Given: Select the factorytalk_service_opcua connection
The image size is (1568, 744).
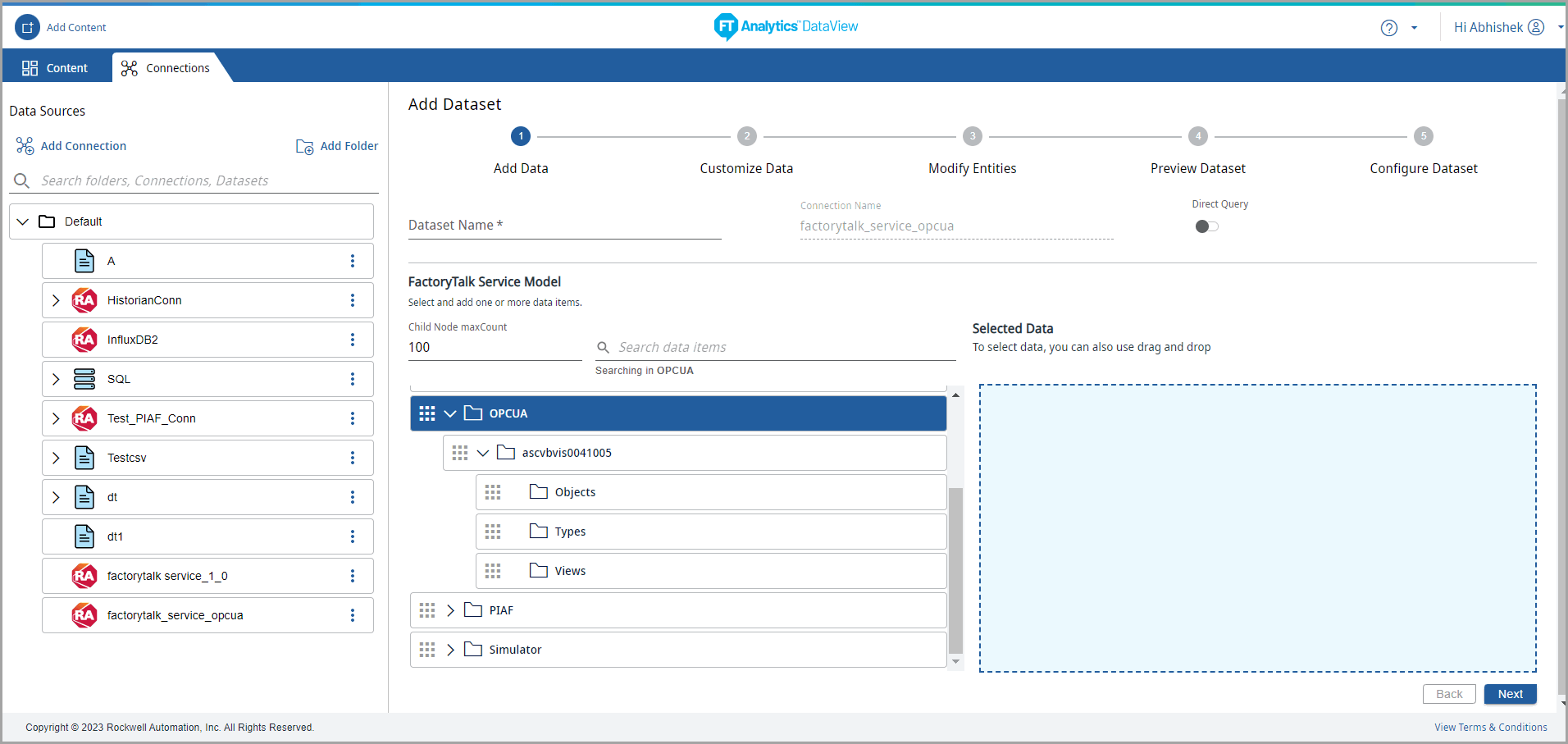Looking at the screenshot, I should 207,615.
